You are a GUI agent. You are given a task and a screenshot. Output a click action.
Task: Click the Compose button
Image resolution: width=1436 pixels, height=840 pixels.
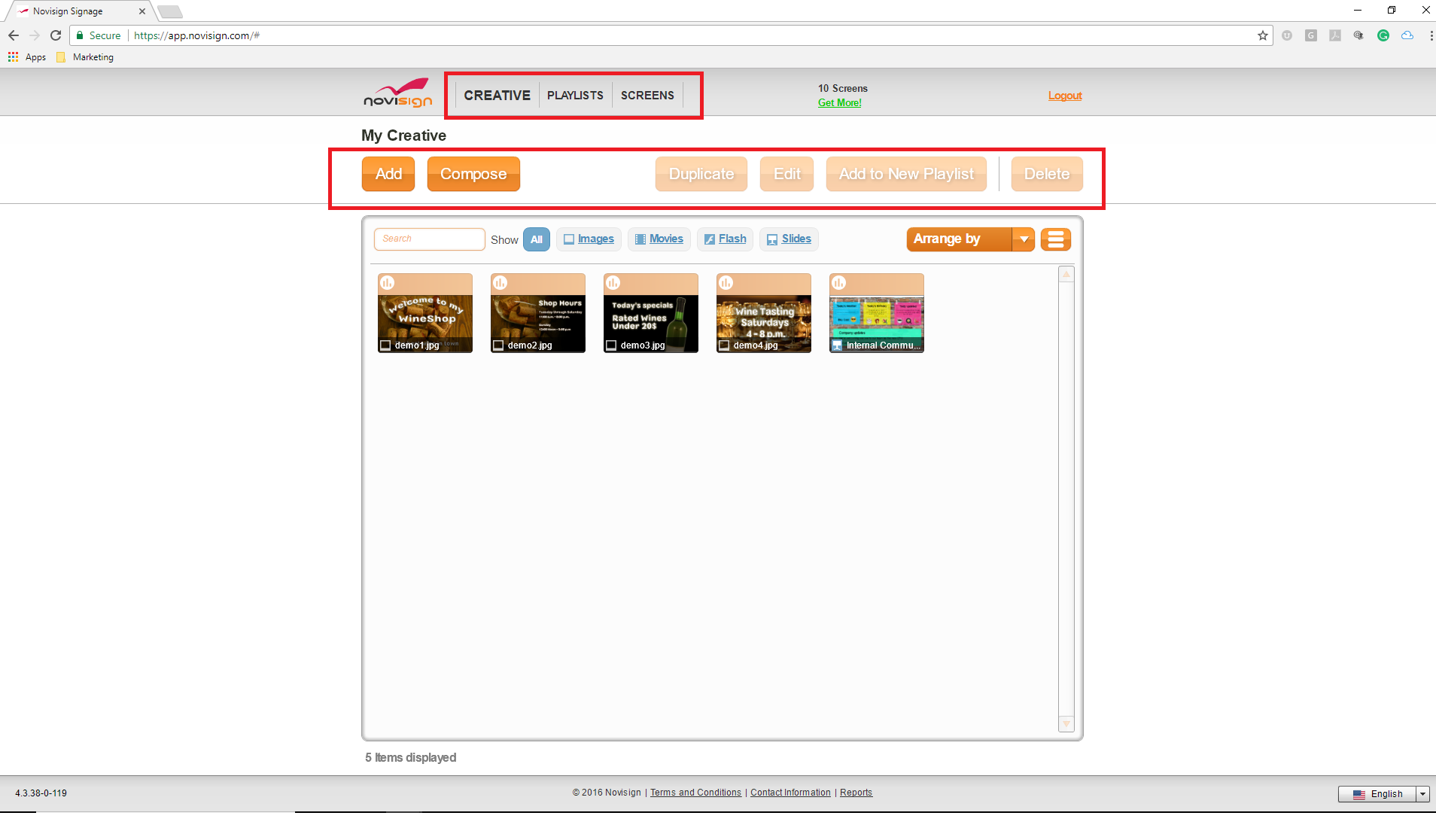(473, 174)
